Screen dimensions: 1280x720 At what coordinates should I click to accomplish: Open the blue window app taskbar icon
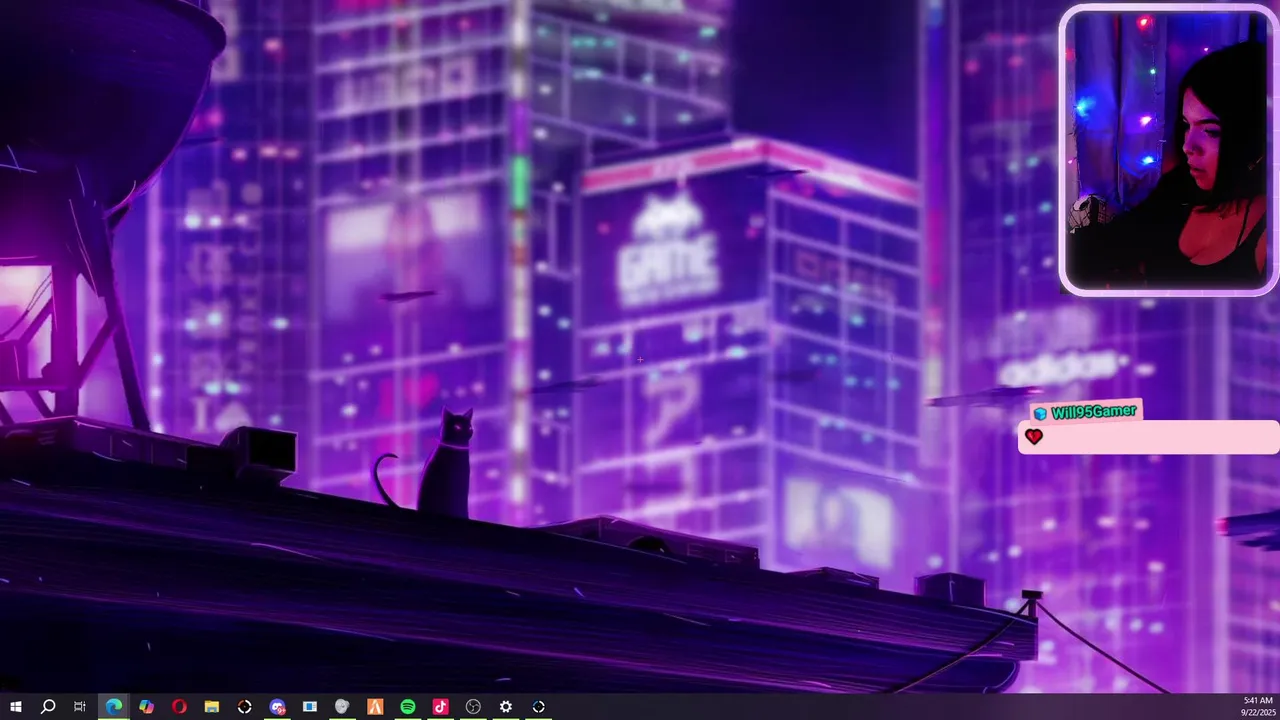(x=310, y=707)
